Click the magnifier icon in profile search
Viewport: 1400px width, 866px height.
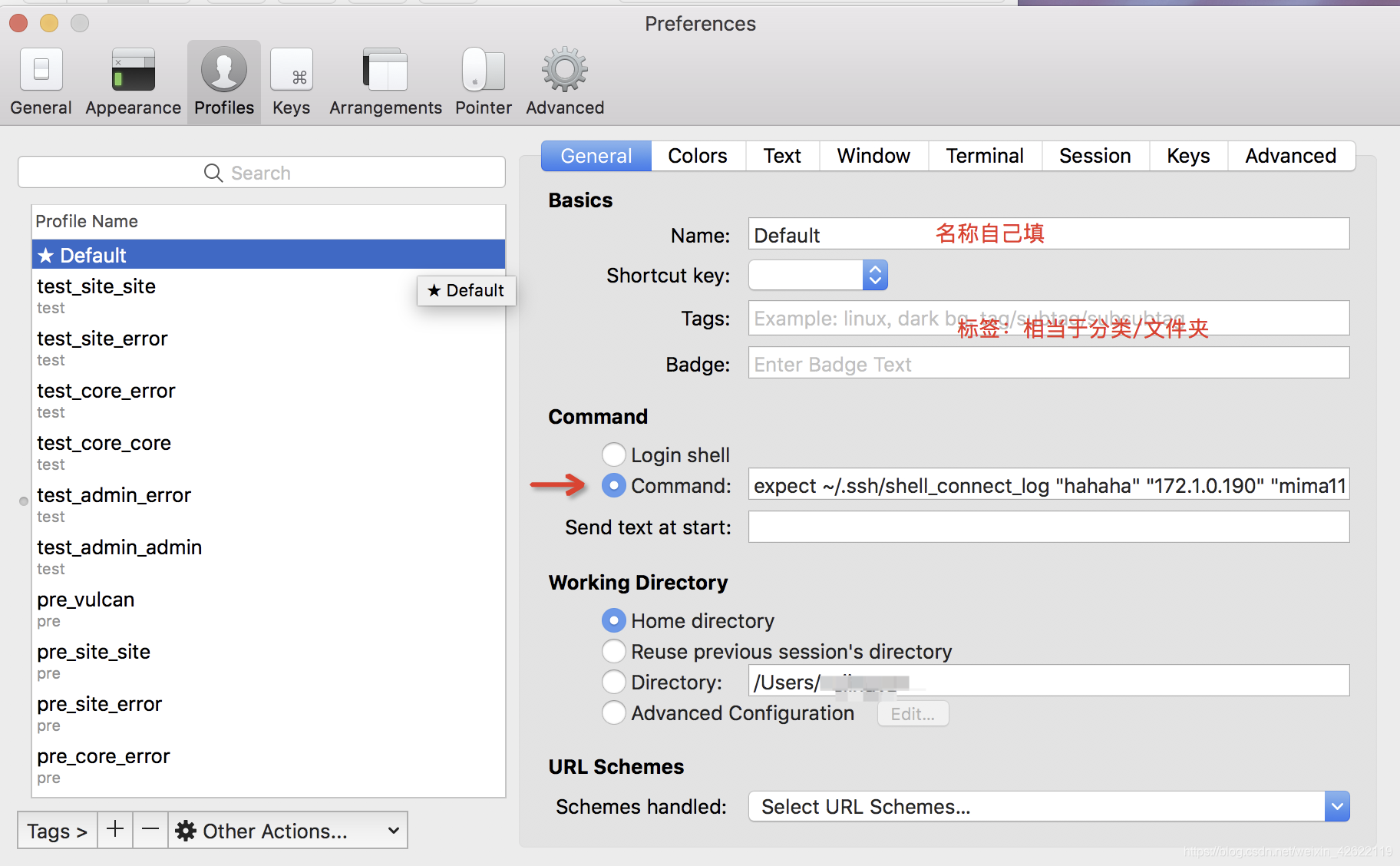[213, 173]
